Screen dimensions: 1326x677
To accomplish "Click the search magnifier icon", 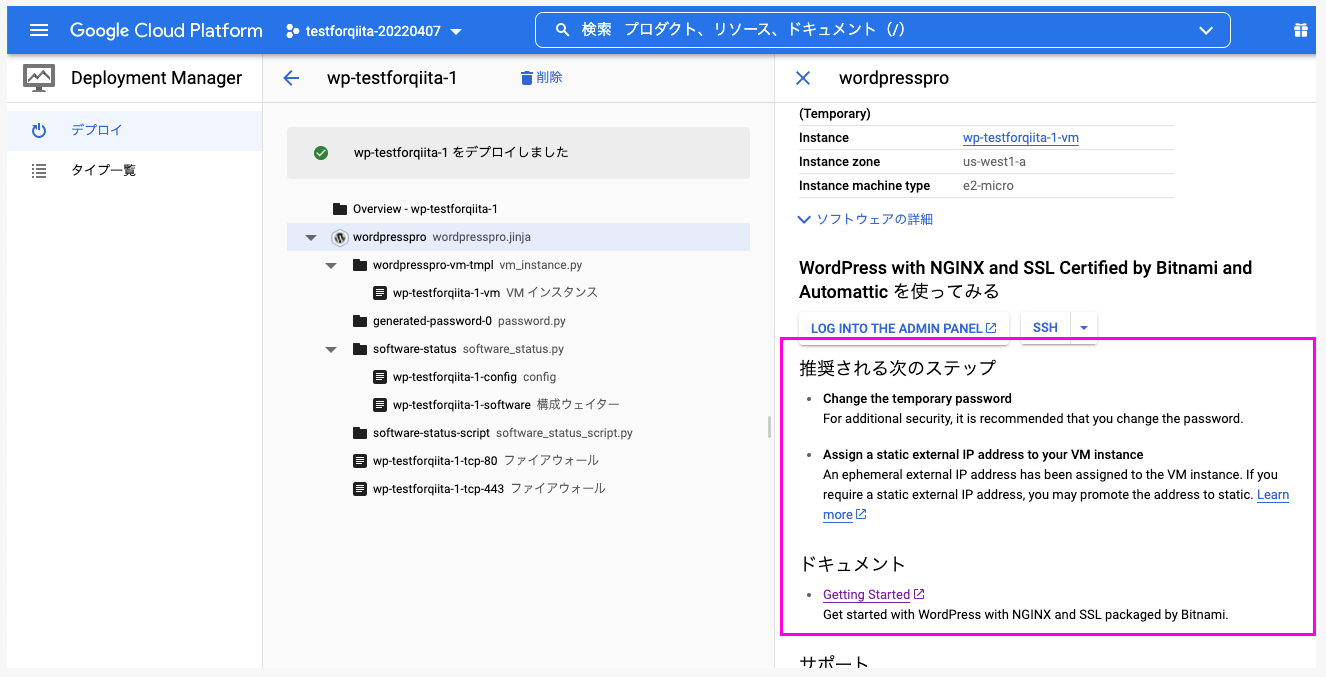I will 563,30.
